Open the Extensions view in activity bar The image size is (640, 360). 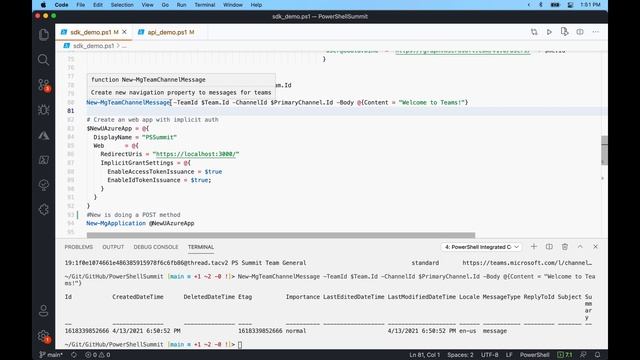(44, 210)
